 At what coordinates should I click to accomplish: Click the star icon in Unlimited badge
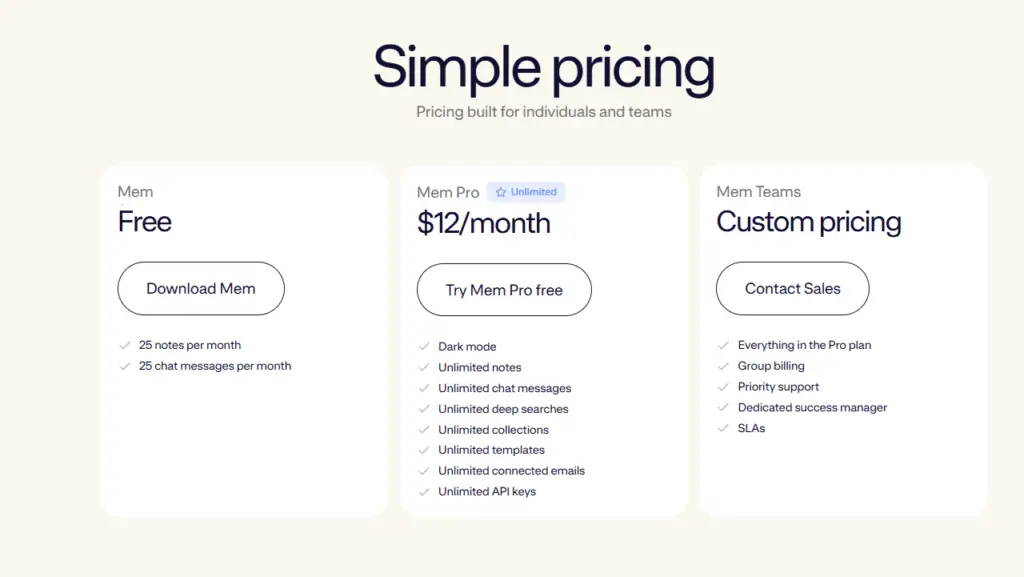click(501, 192)
